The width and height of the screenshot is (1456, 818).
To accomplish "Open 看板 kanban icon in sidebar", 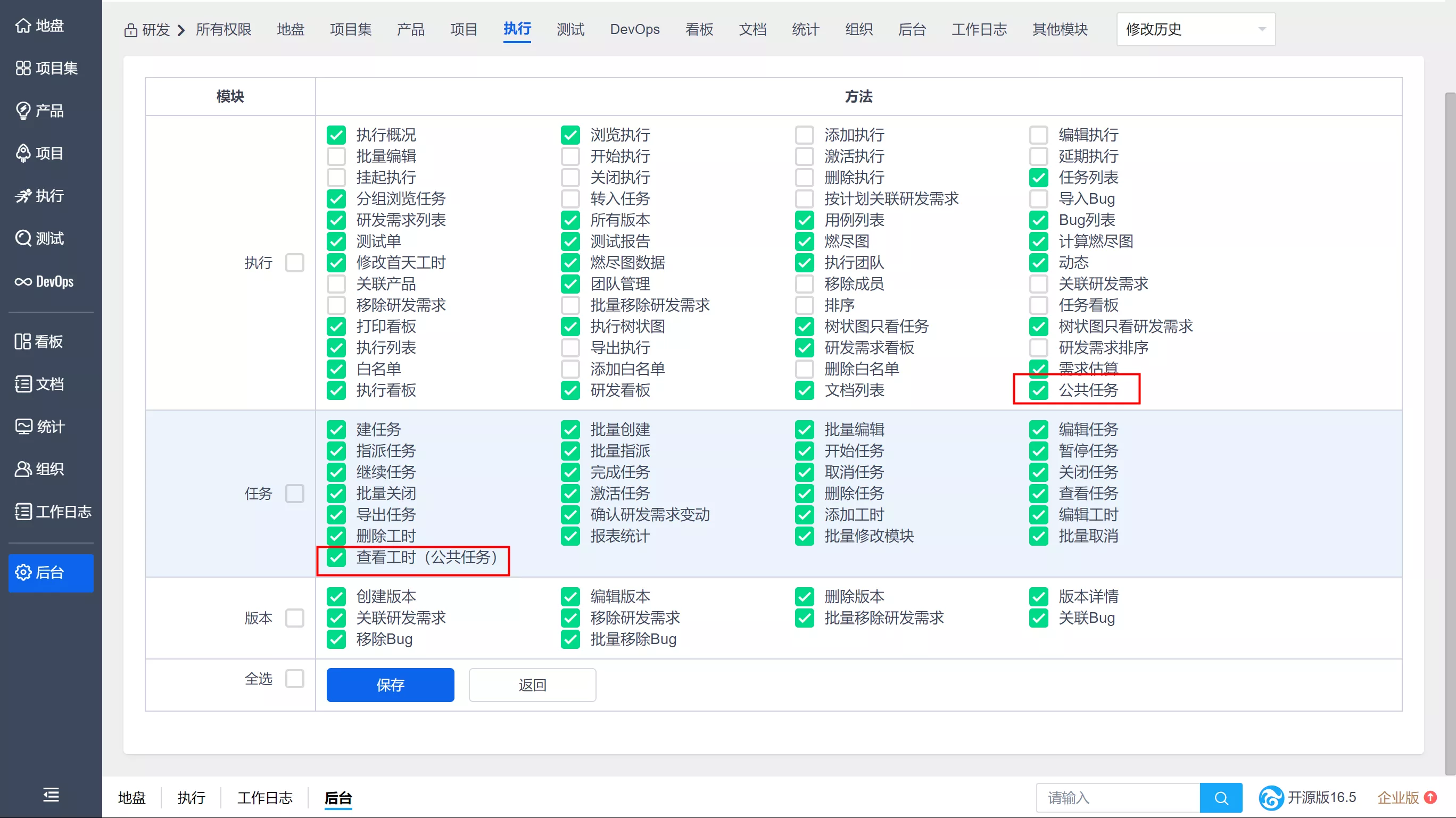I will [23, 341].
